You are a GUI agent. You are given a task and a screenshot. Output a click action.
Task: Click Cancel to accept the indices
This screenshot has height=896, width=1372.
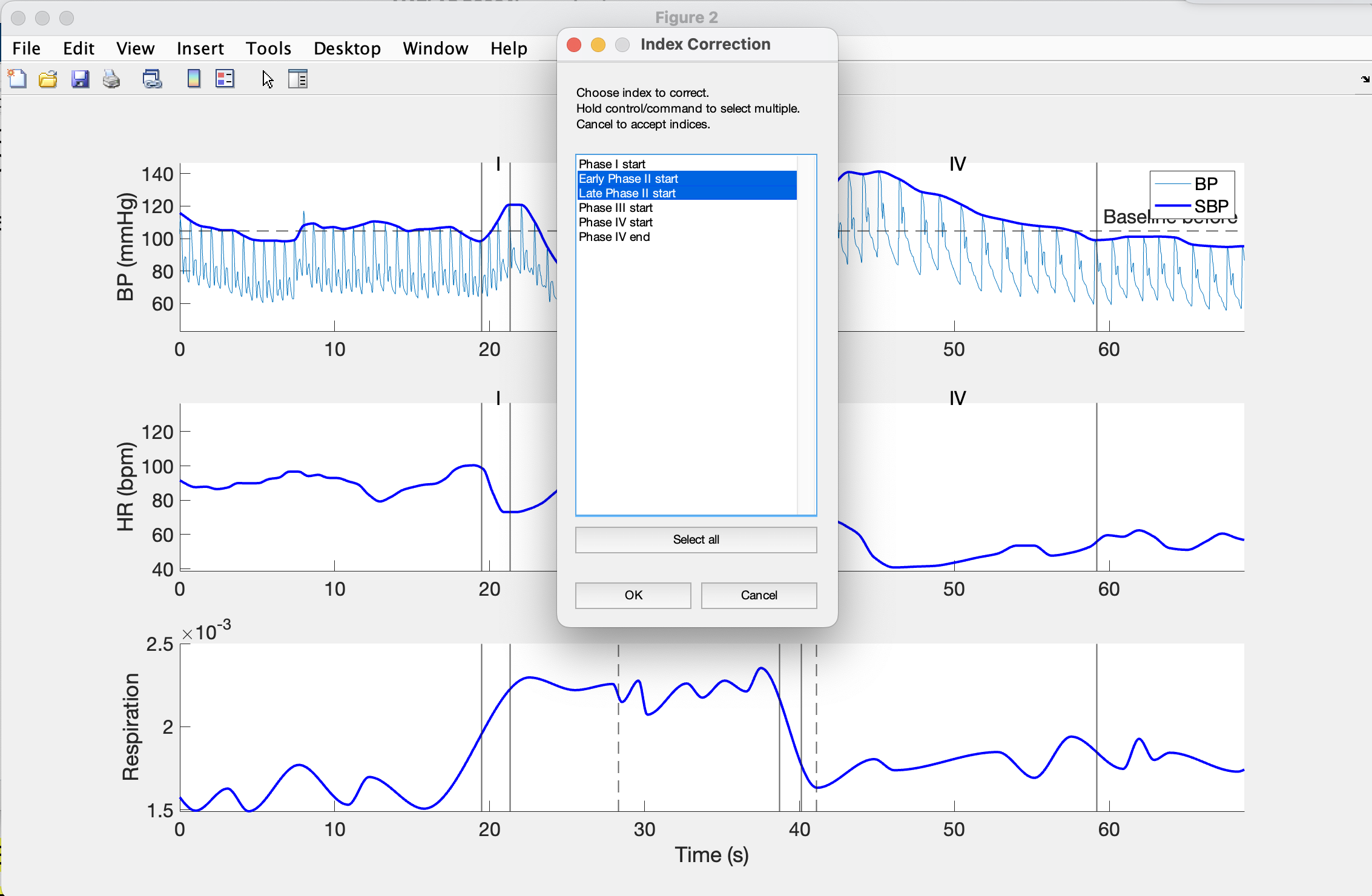[x=759, y=595]
